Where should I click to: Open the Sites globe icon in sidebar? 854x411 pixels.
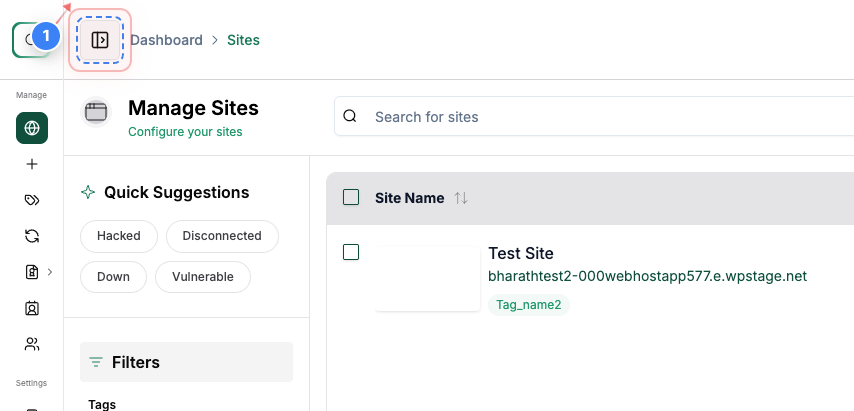point(32,128)
